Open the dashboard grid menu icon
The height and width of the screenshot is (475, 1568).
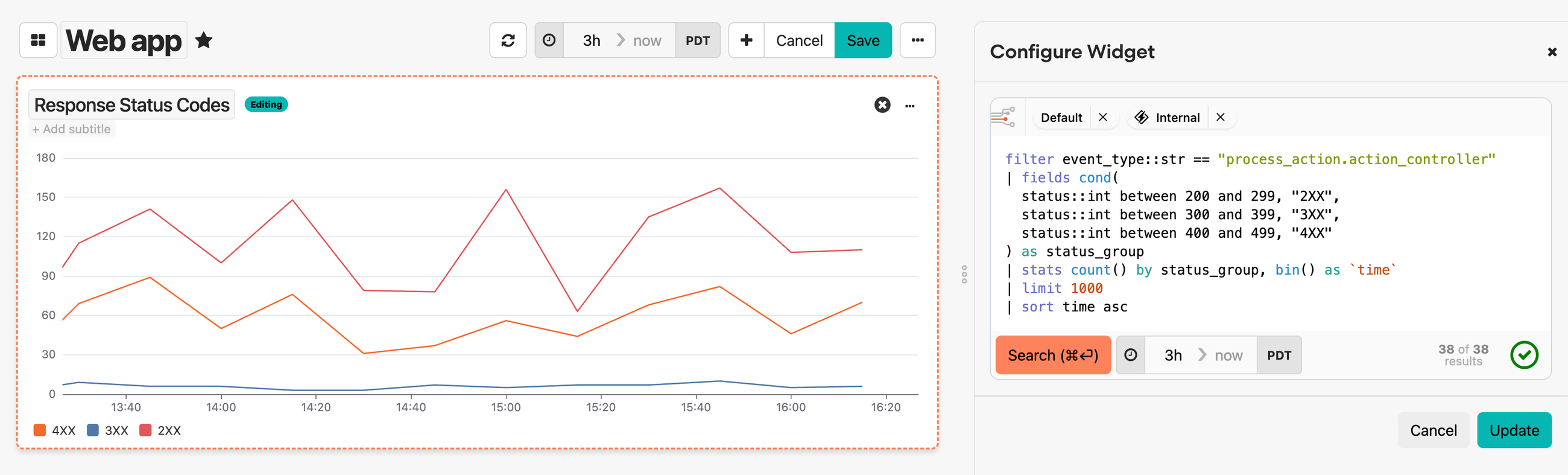pyautogui.click(x=38, y=40)
